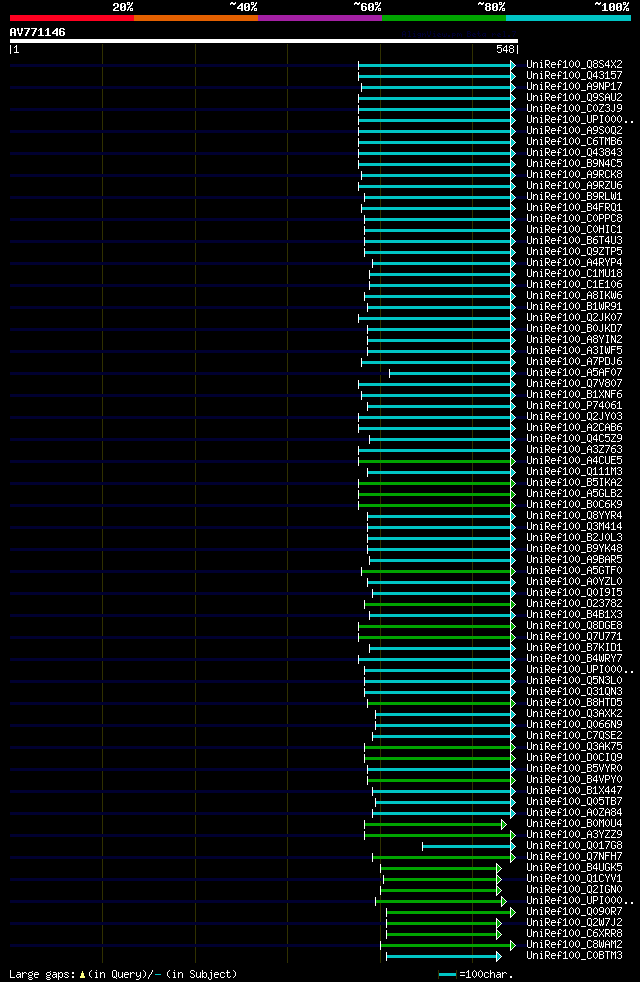Click the green alignment bar for A3YZZ9
Viewport: 640px width, 982px height.
click(x=440, y=835)
